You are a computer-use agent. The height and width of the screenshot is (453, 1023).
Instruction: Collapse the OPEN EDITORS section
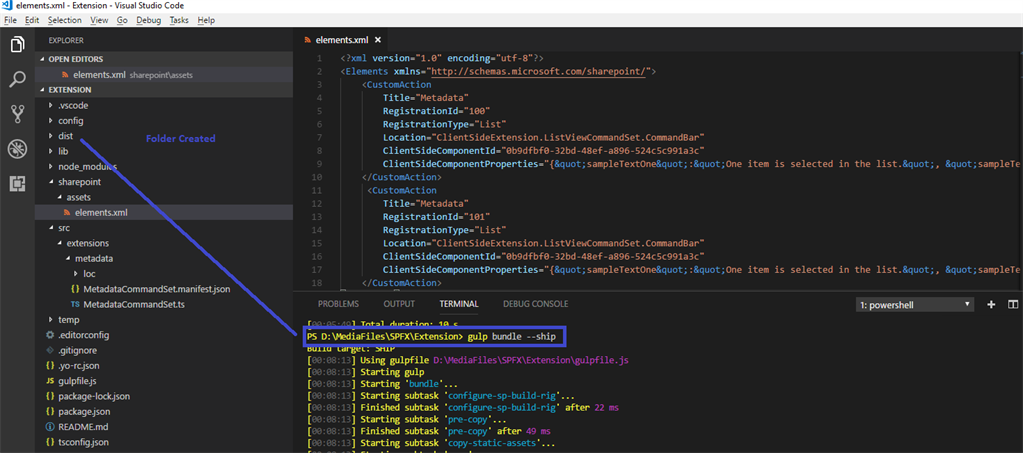[x=43, y=59]
